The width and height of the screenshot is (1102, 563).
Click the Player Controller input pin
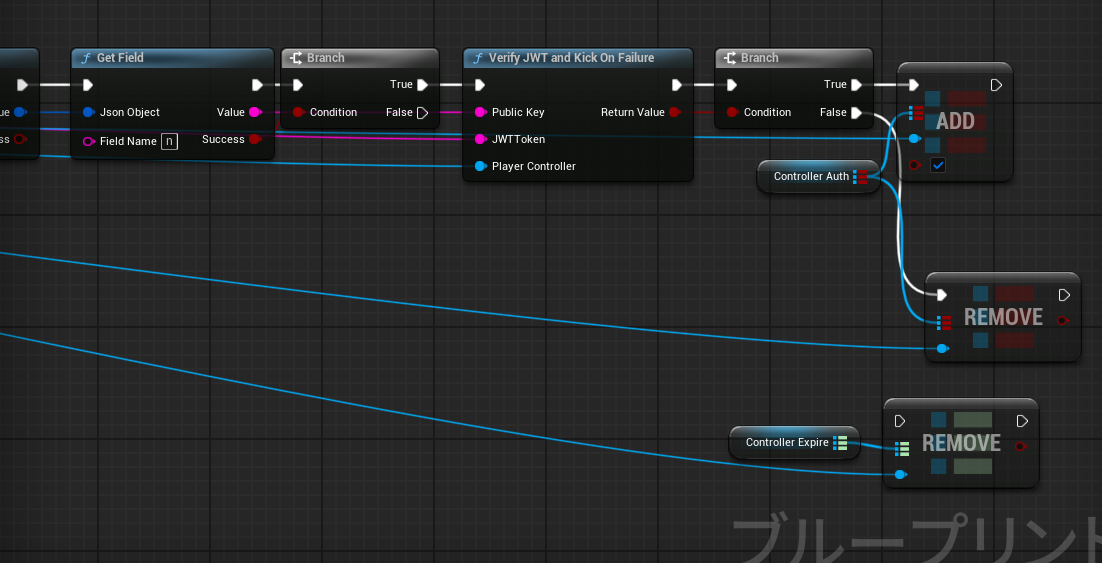click(481, 166)
